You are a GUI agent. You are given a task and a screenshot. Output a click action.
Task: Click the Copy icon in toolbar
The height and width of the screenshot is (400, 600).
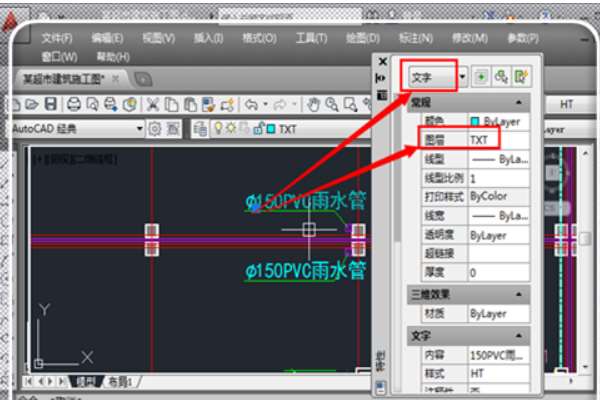click(x=171, y=104)
